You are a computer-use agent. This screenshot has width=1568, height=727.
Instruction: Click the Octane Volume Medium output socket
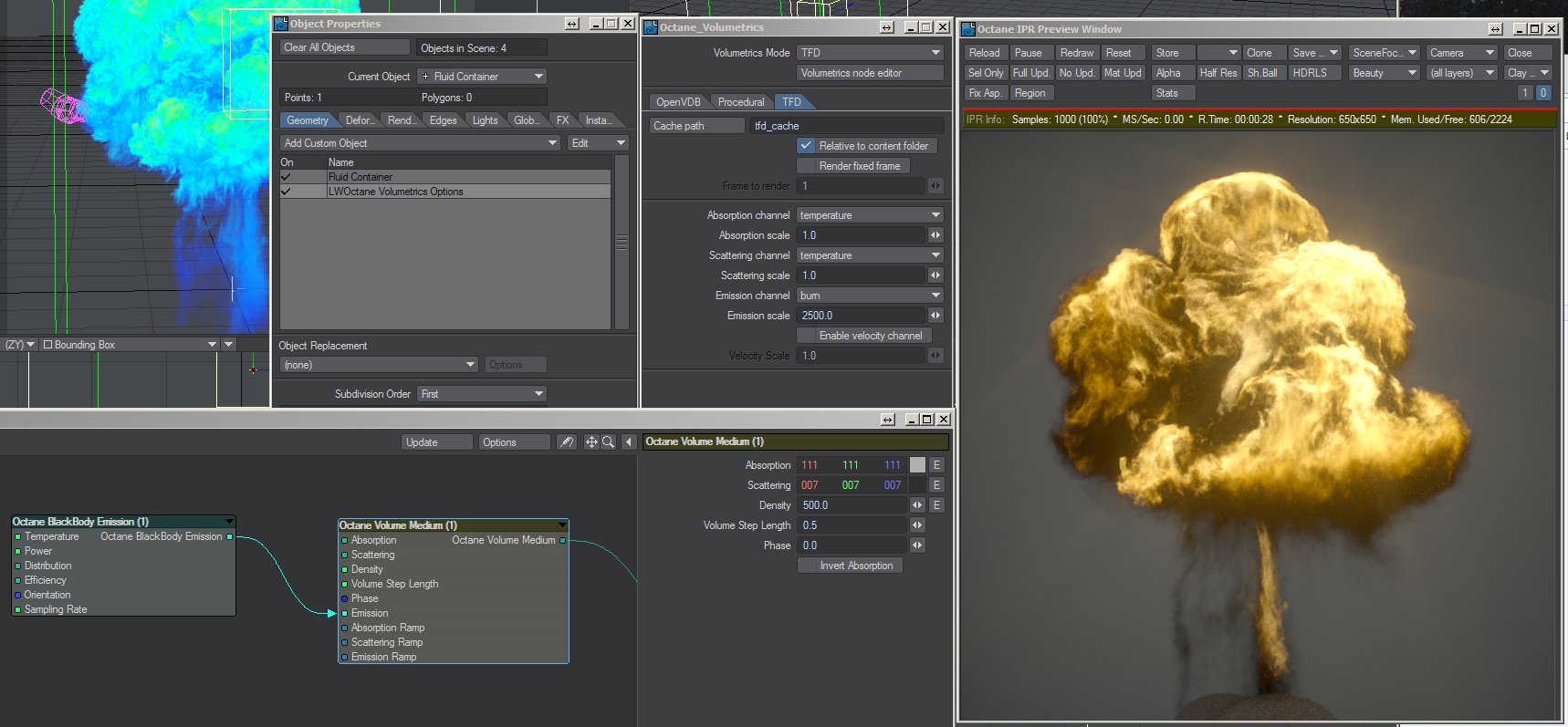(x=562, y=540)
